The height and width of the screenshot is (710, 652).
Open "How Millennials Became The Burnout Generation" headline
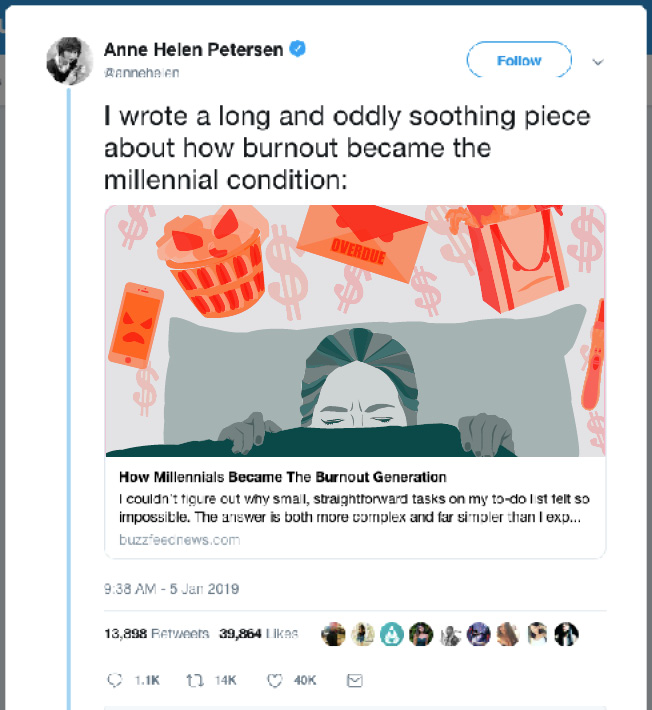point(282,477)
